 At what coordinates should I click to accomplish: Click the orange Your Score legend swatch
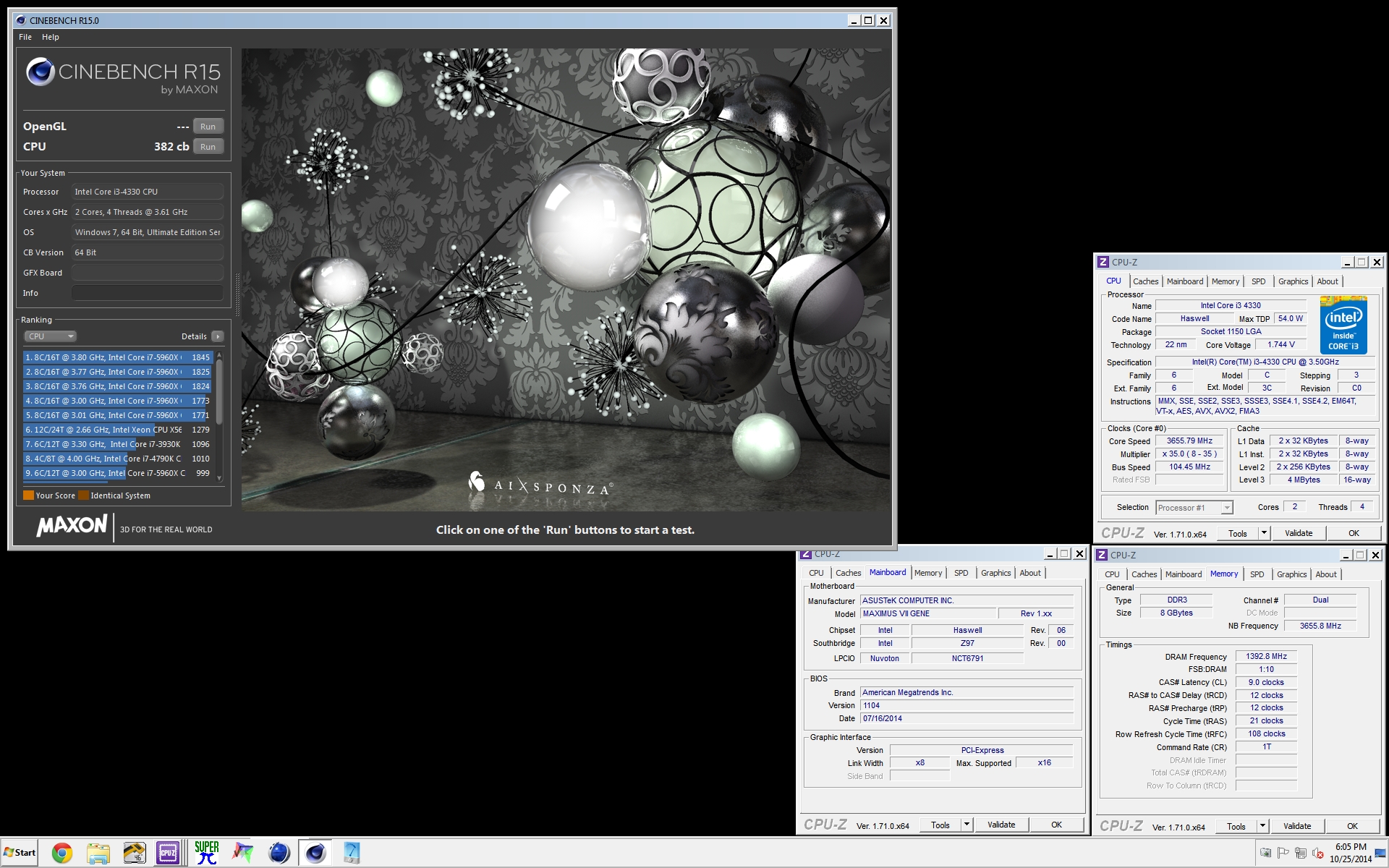[x=28, y=495]
